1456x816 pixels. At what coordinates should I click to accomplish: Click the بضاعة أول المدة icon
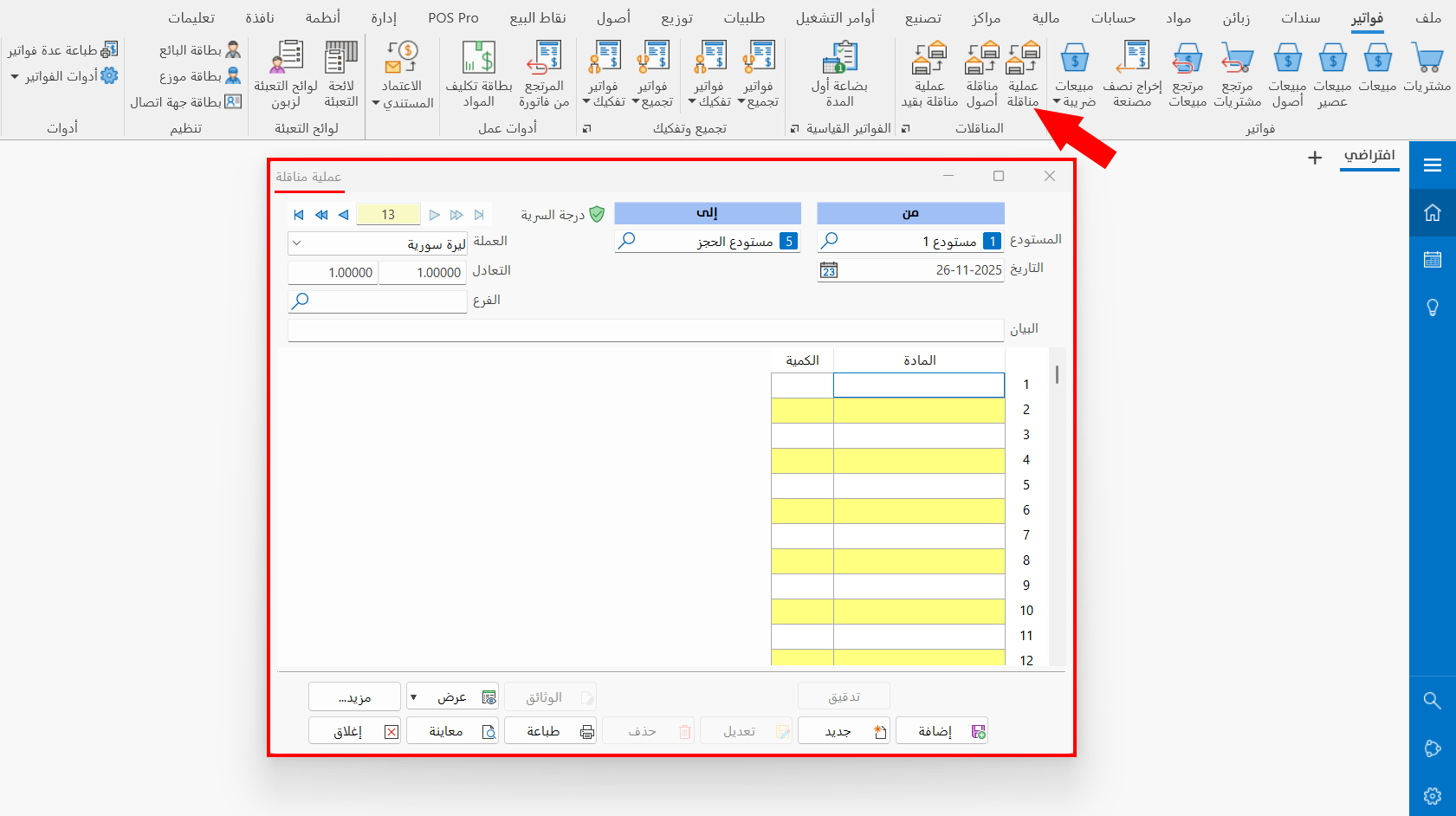[838, 74]
